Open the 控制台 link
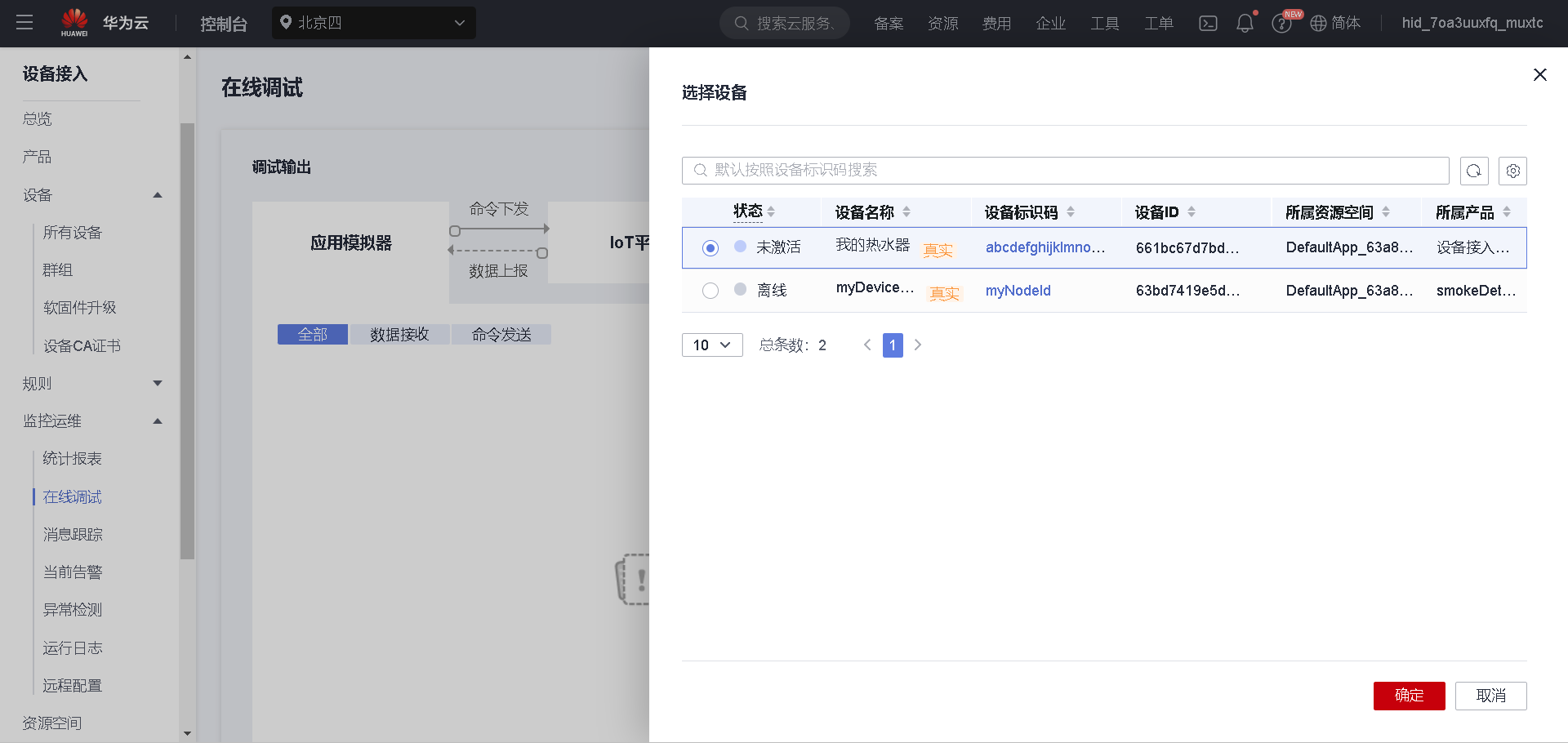Image resolution: width=1568 pixels, height=743 pixels. pos(224,24)
